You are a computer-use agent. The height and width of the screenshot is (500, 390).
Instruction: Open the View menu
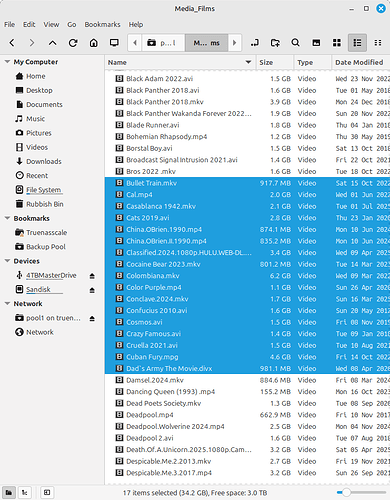(51, 24)
